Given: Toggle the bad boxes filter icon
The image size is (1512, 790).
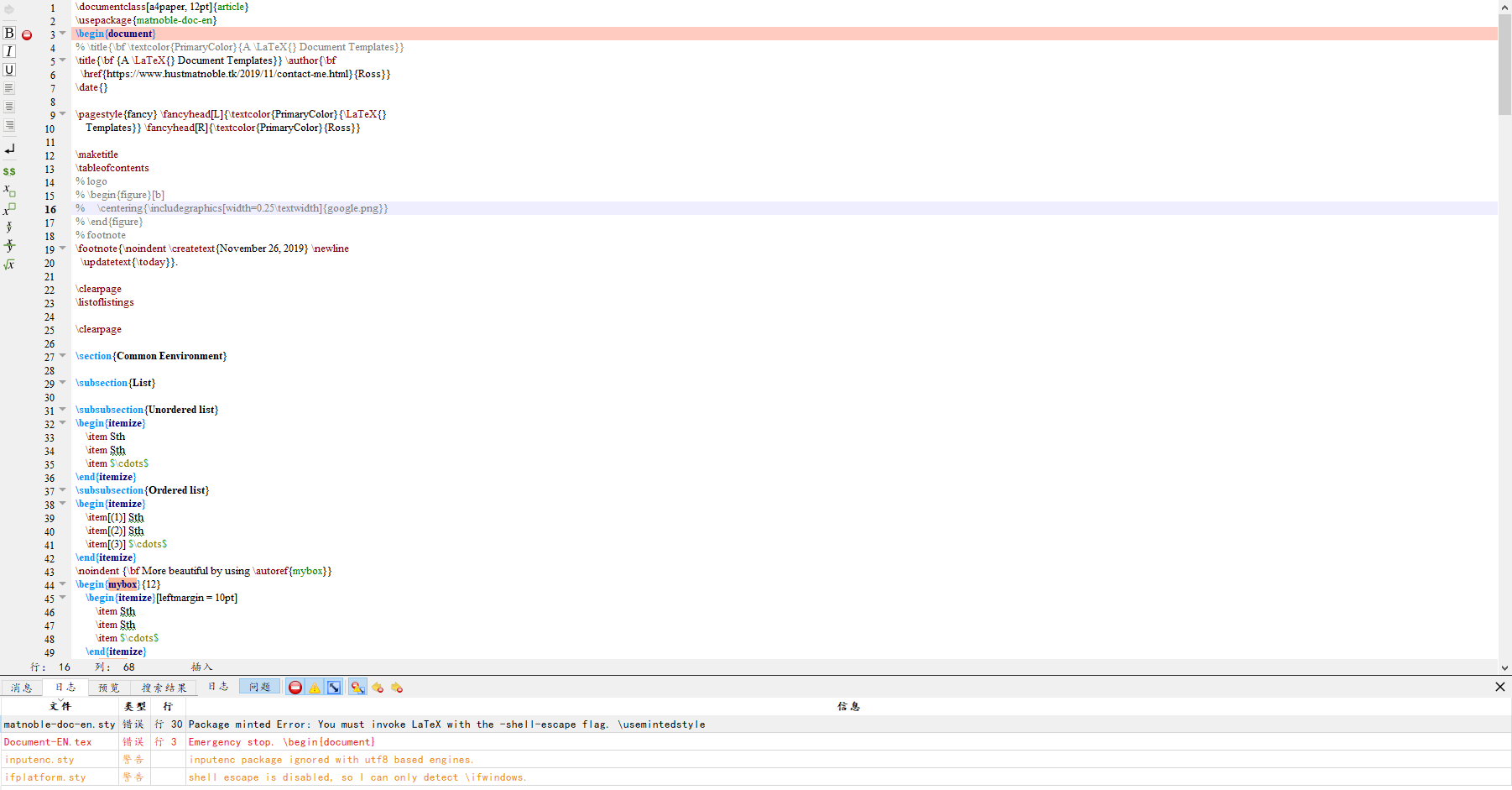Looking at the screenshot, I should (x=334, y=687).
